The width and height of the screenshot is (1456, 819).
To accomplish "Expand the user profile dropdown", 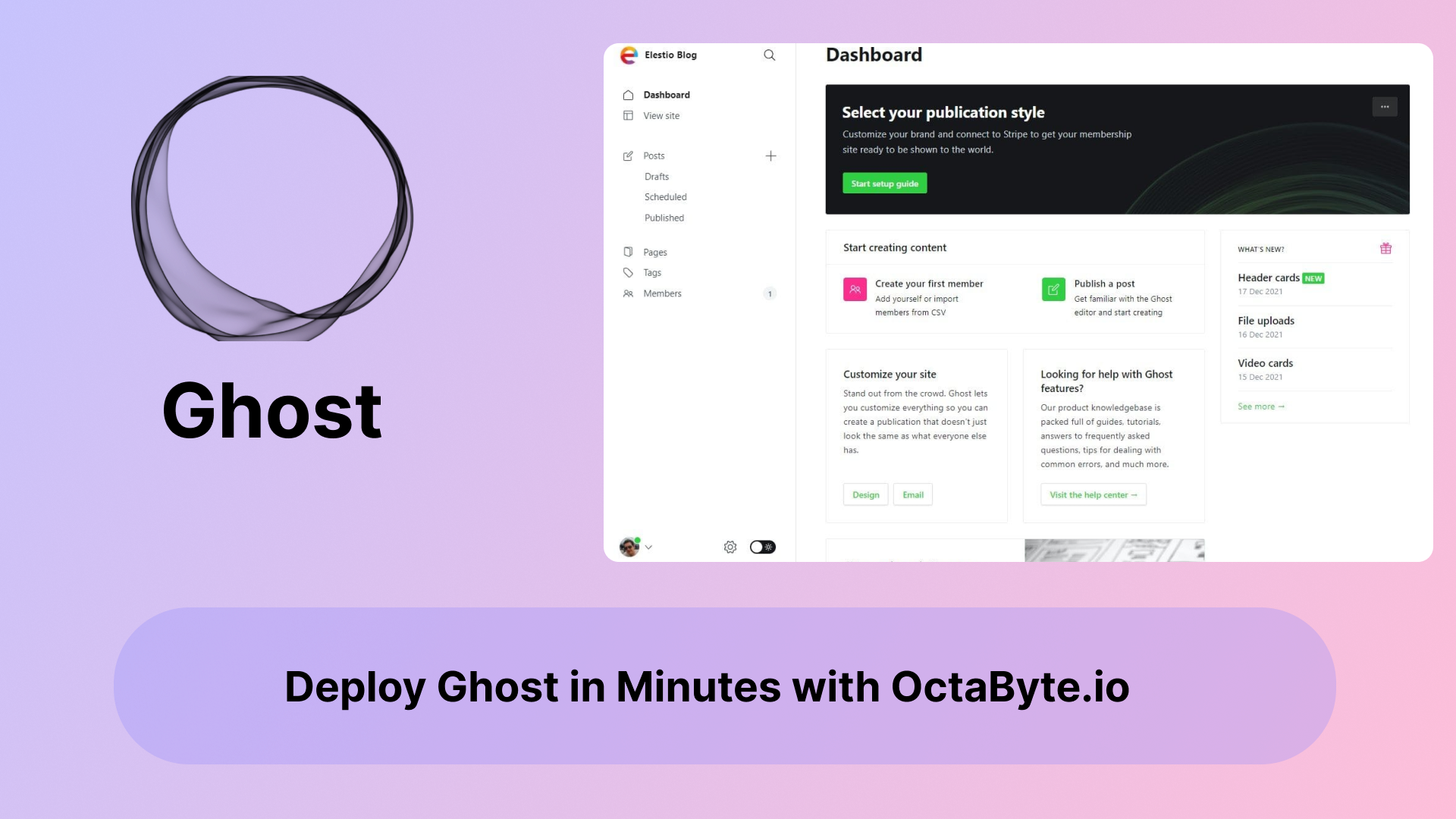I will click(x=648, y=547).
